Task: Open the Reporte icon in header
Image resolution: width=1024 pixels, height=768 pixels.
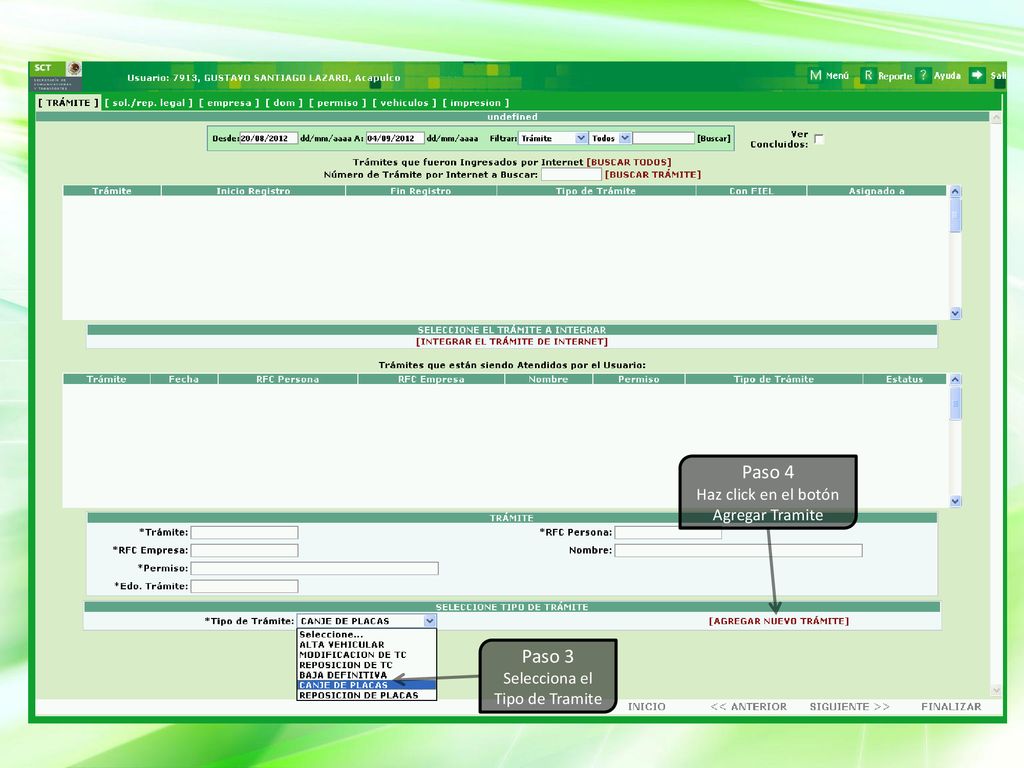Action: point(868,75)
